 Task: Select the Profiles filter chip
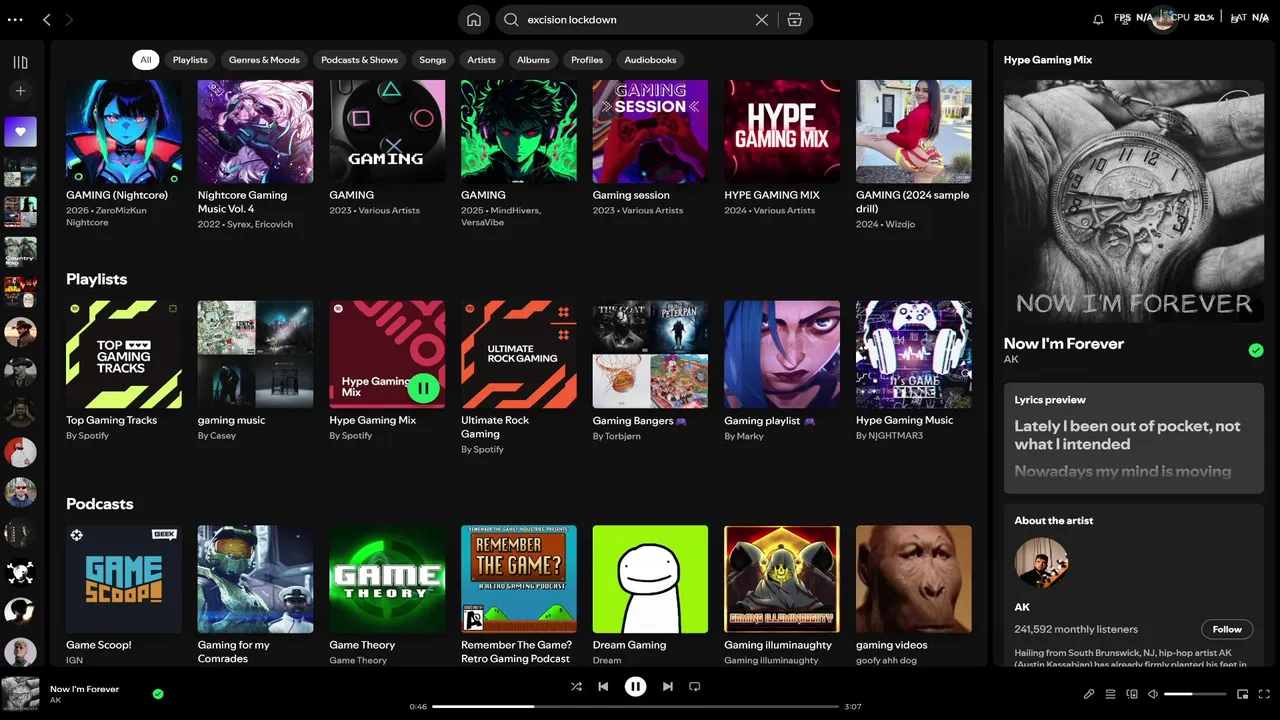587,60
